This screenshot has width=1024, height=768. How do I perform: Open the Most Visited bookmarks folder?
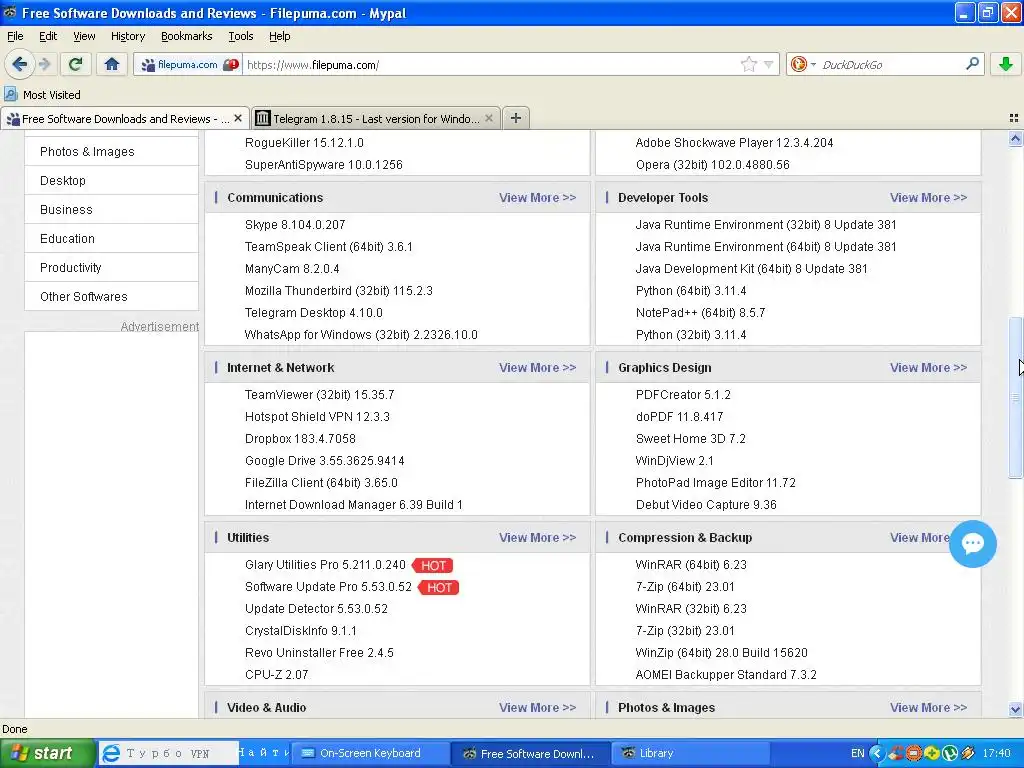42,95
